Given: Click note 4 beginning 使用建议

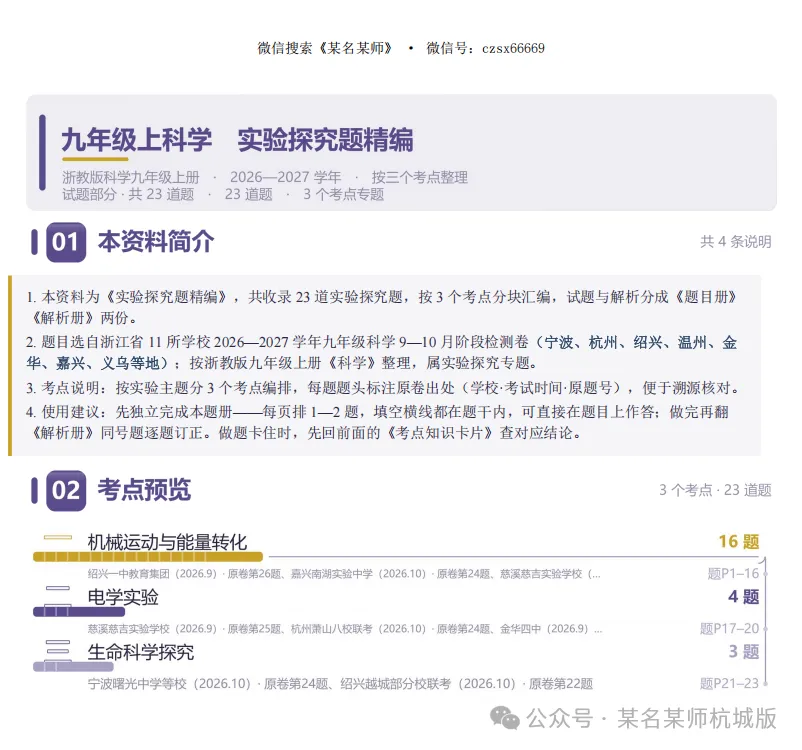Looking at the screenshot, I should pos(378,423).
